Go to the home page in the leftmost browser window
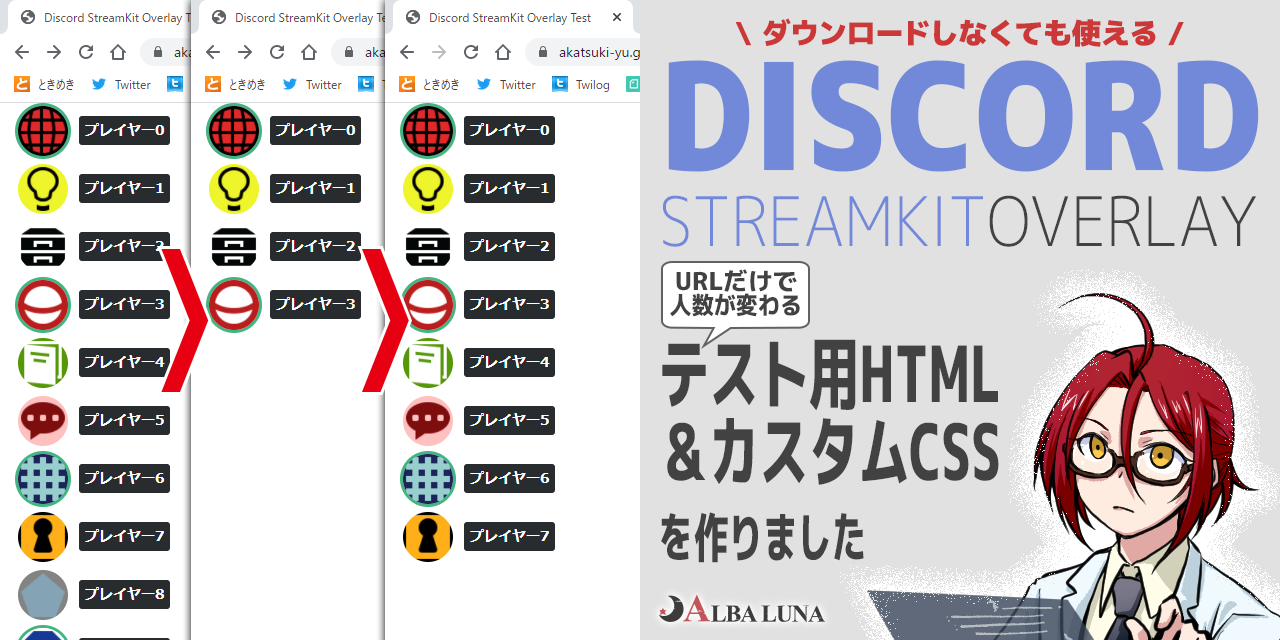 point(118,52)
